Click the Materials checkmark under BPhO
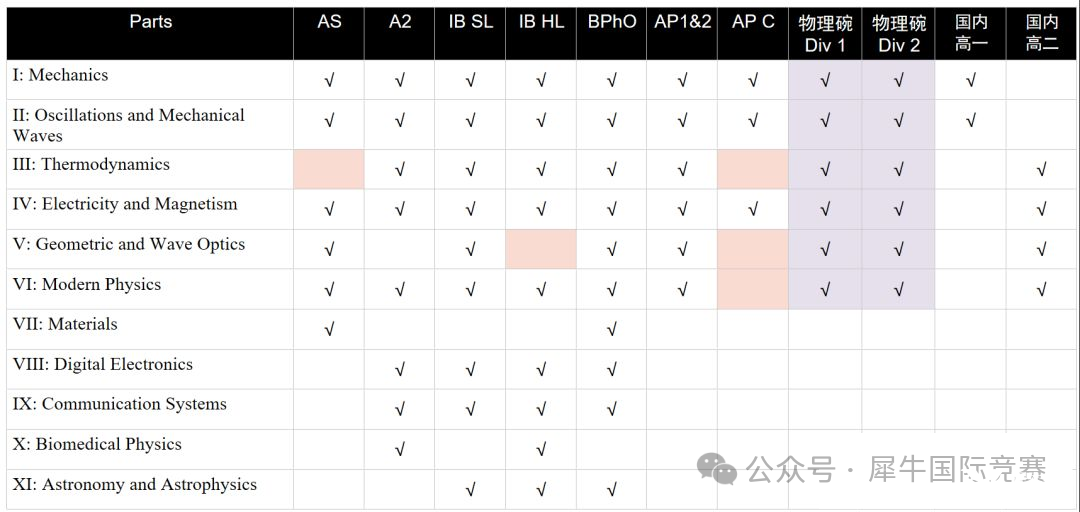The height and width of the screenshot is (512, 1080). tap(612, 330)
